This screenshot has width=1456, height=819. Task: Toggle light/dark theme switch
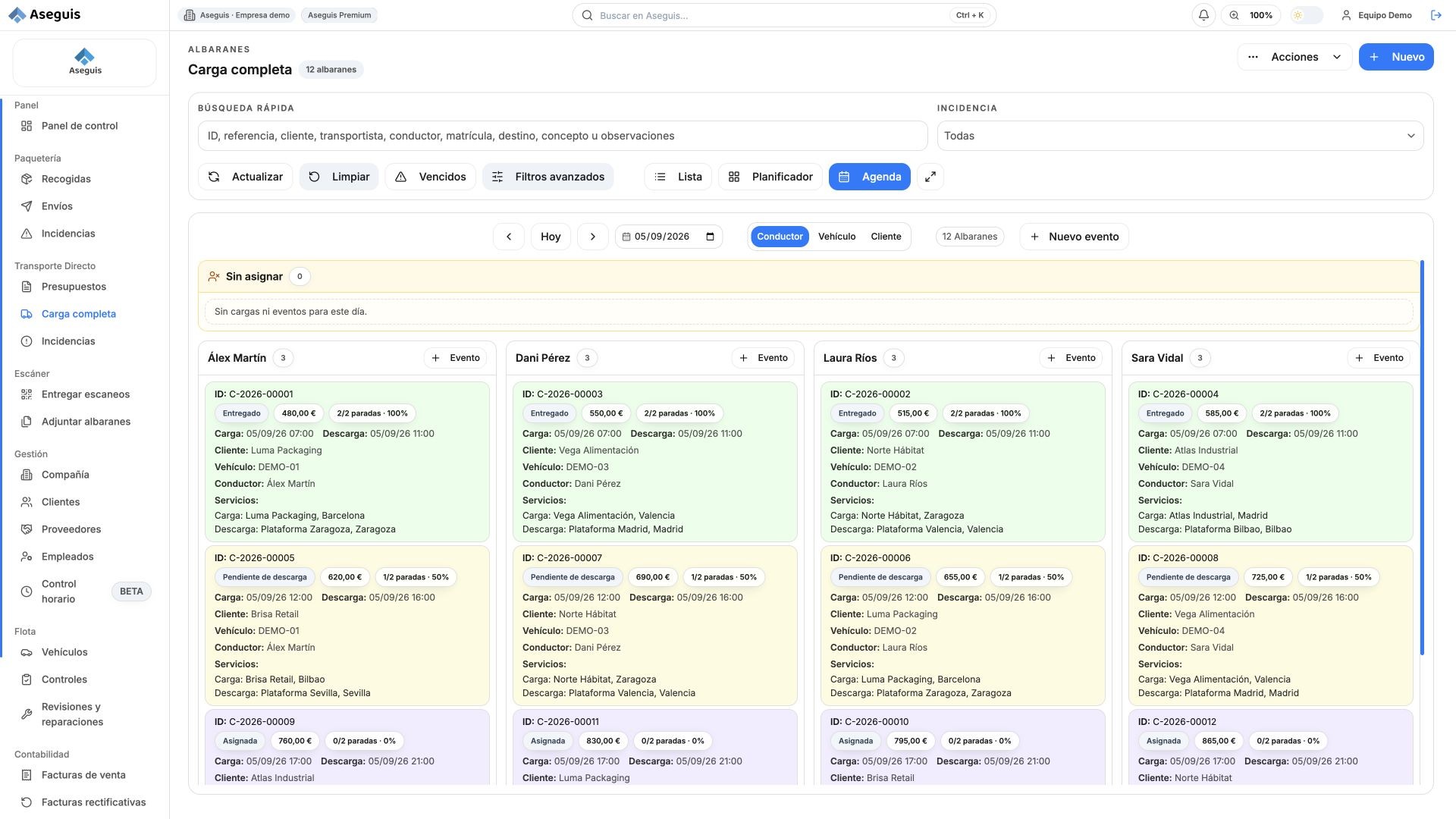click(x=1307, y=15)
